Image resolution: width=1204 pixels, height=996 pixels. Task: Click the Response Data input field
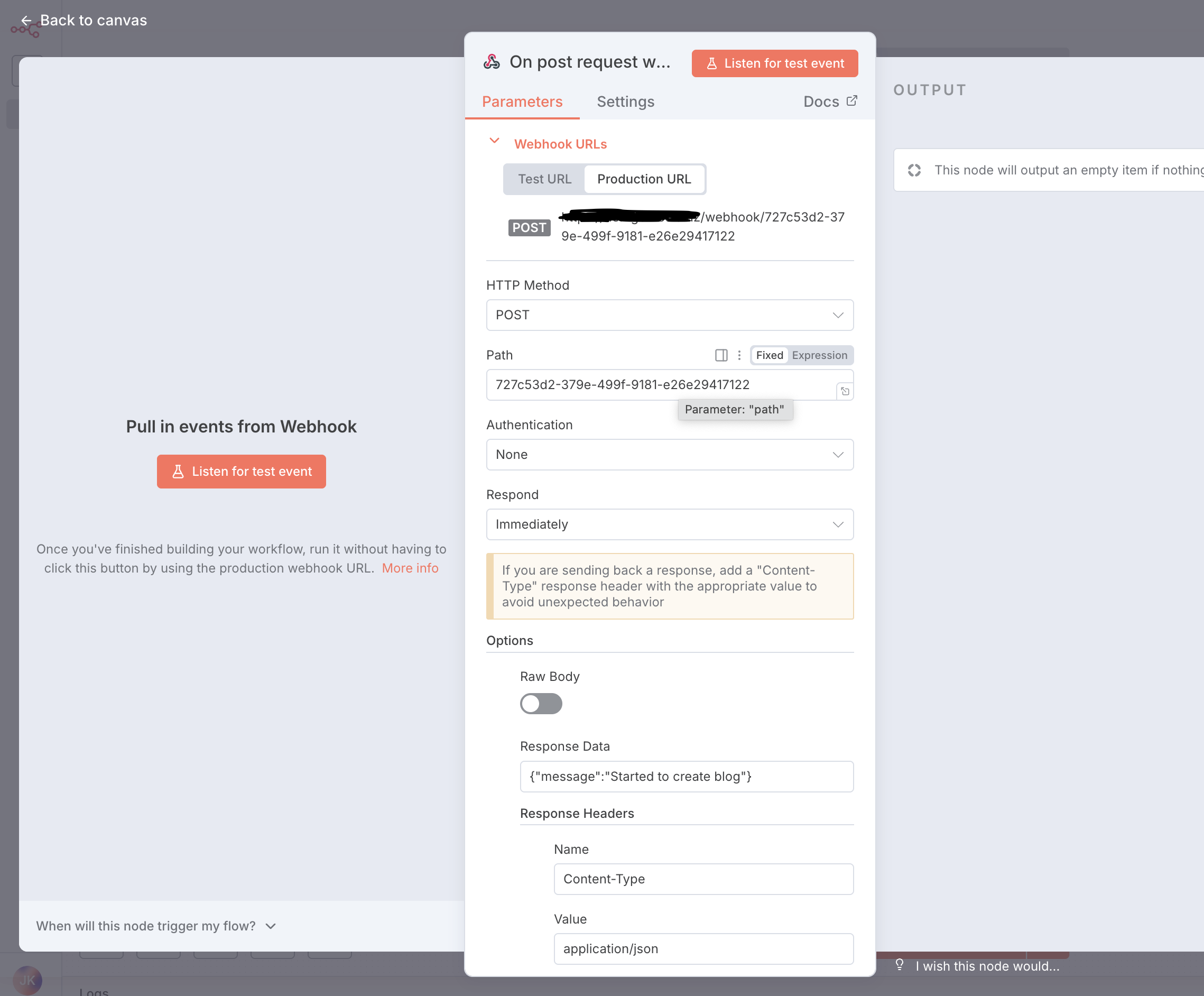[686, 777]
